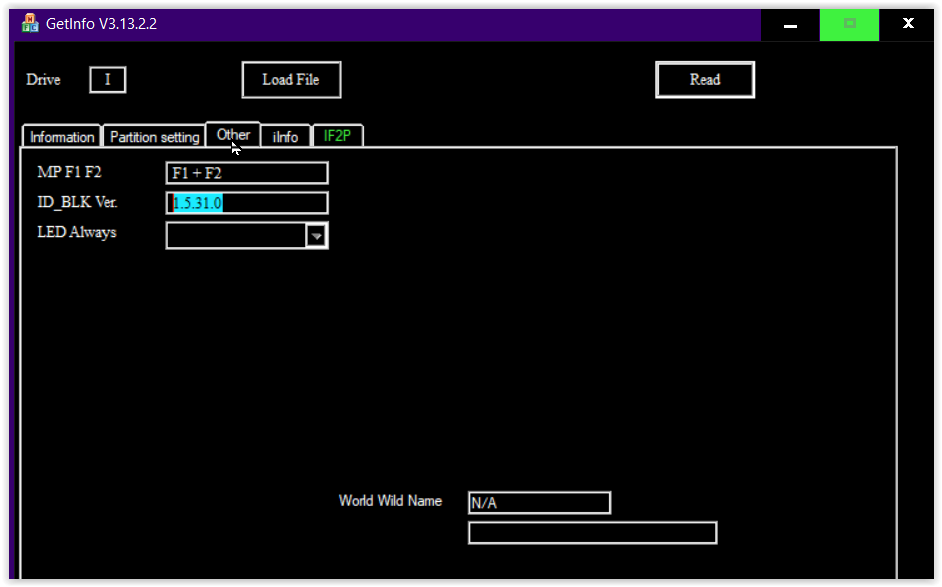
Task: Open the IF2P tab
Action: click(337, 134)
